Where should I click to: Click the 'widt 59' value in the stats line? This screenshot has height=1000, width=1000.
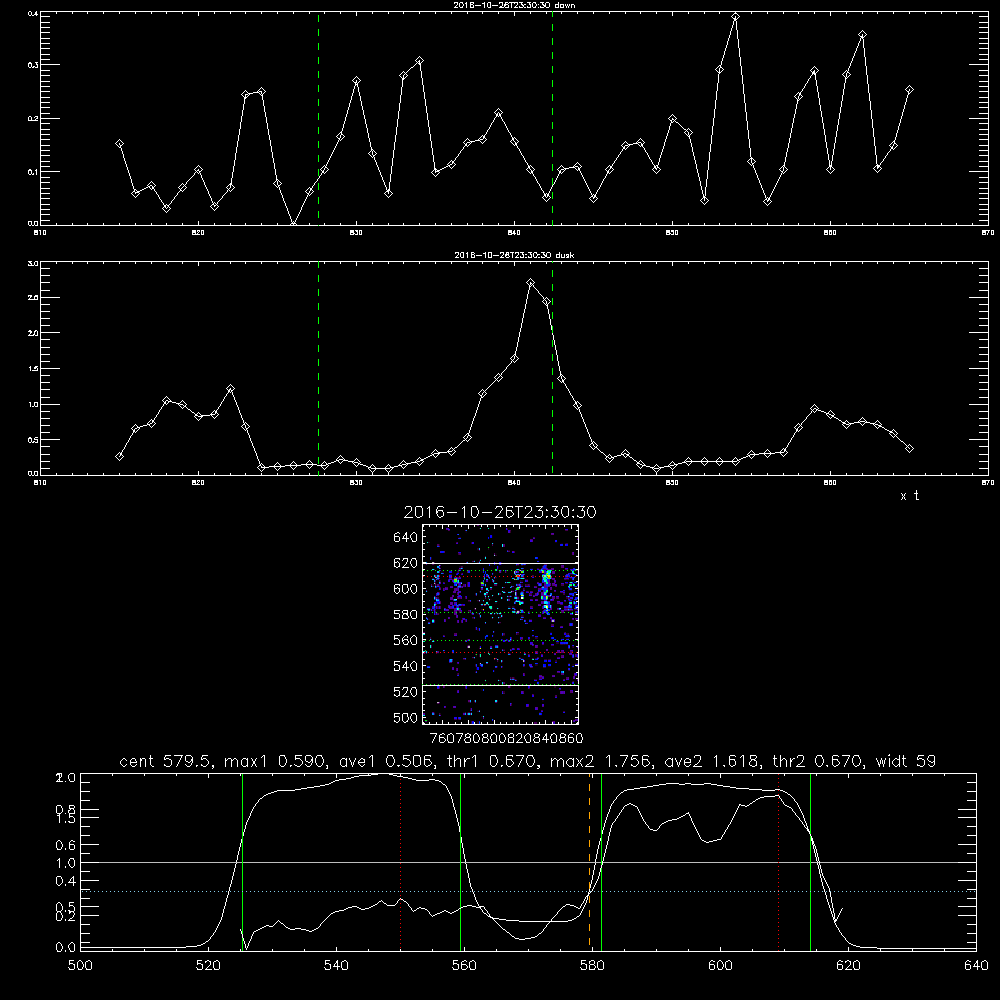pyautogui.click(x=906, y=761)
